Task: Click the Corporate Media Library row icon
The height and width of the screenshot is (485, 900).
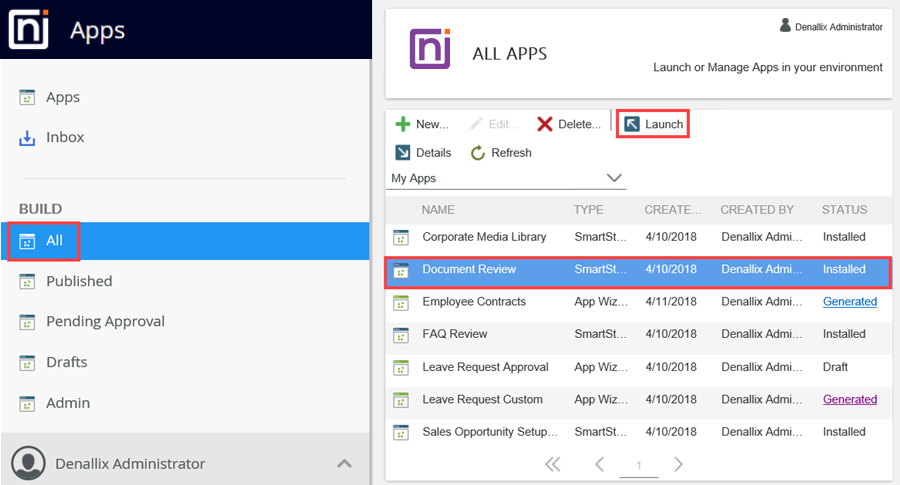Action: (401, 237)
